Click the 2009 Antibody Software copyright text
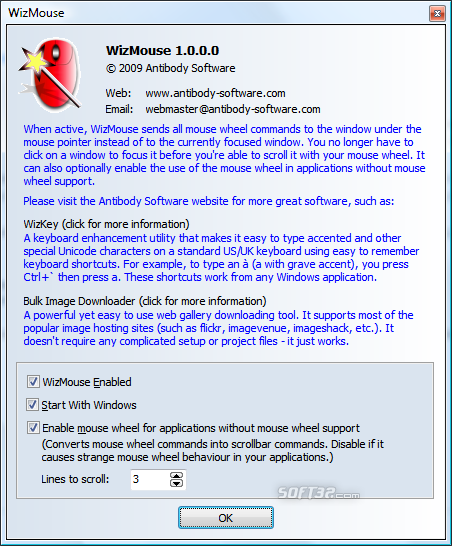Screen dimensions: 452x546 coord(171,68)
